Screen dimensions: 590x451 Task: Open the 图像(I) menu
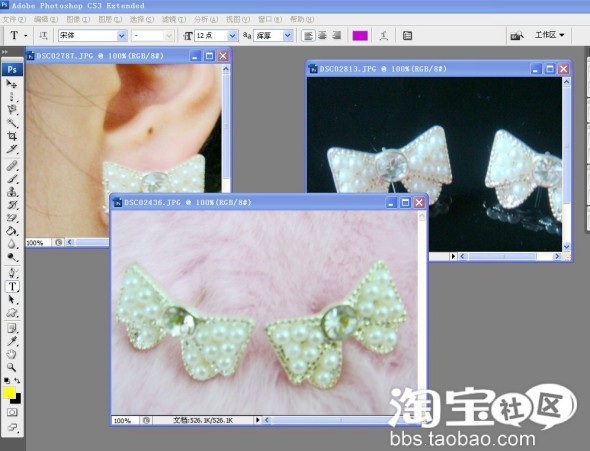coord(78,19)
